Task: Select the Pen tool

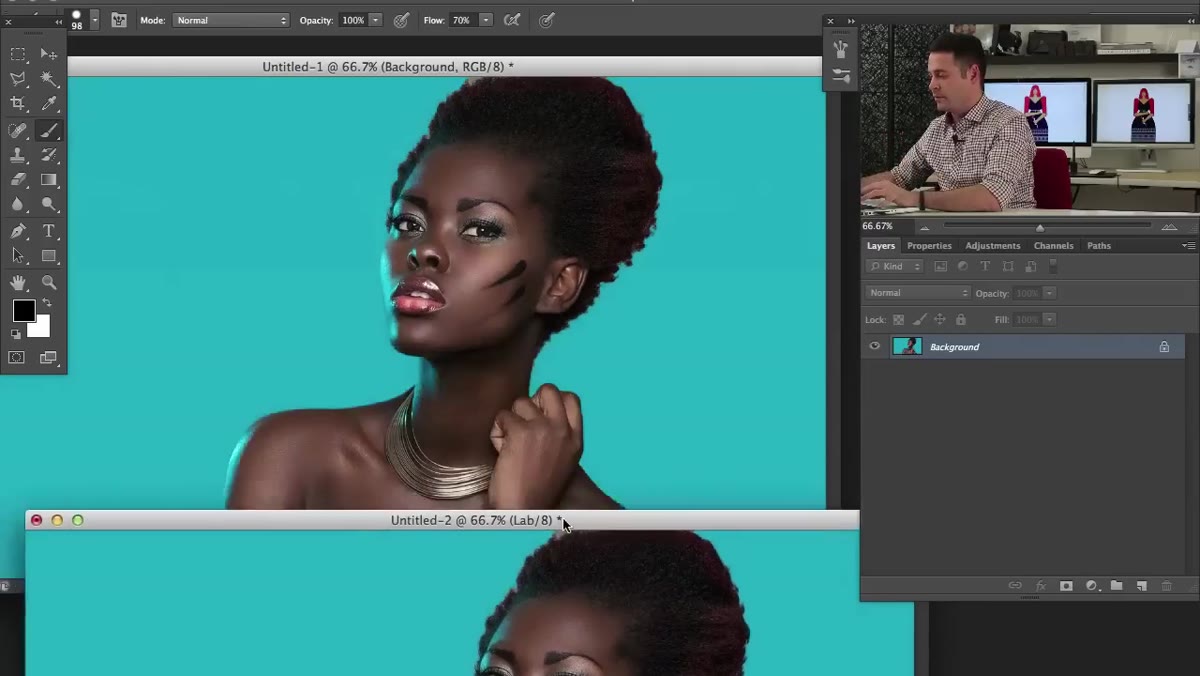Action: [18, 231]
